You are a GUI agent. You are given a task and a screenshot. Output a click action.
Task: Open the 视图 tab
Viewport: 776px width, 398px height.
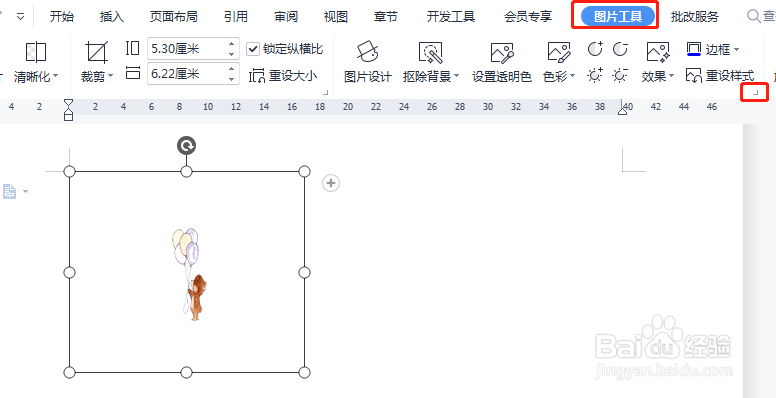tap(336, 17)
